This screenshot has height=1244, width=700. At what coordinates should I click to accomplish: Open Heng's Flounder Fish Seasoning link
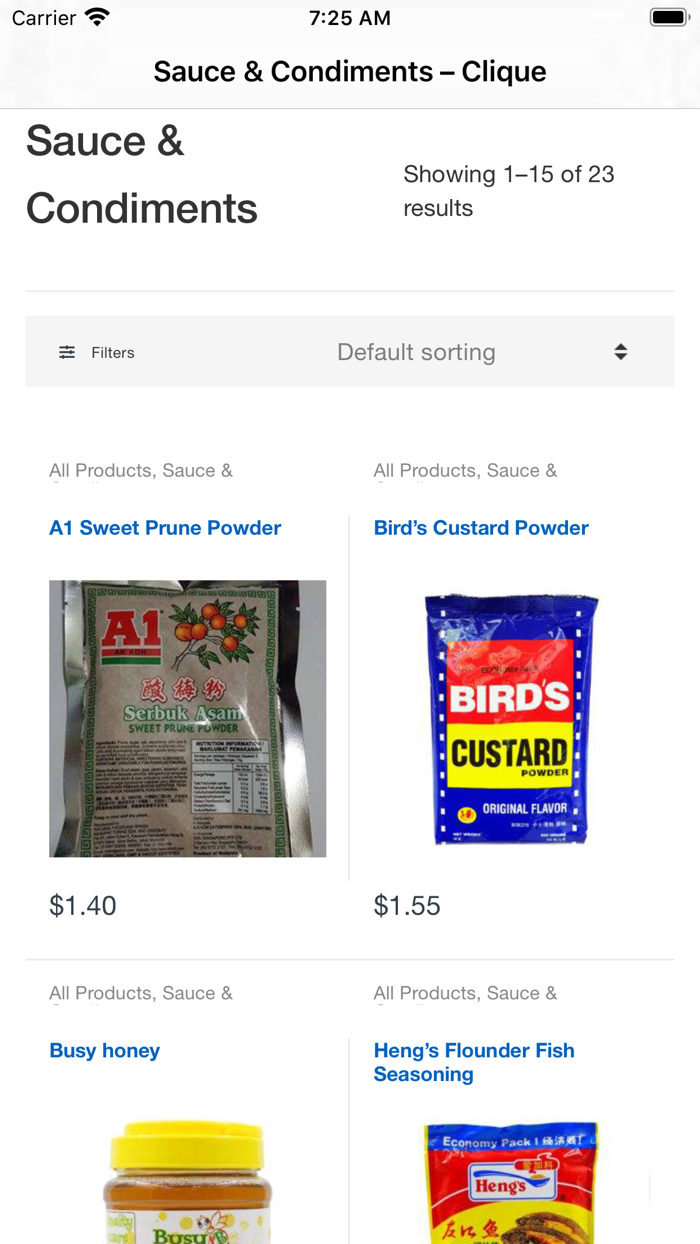pos(474,1062)
